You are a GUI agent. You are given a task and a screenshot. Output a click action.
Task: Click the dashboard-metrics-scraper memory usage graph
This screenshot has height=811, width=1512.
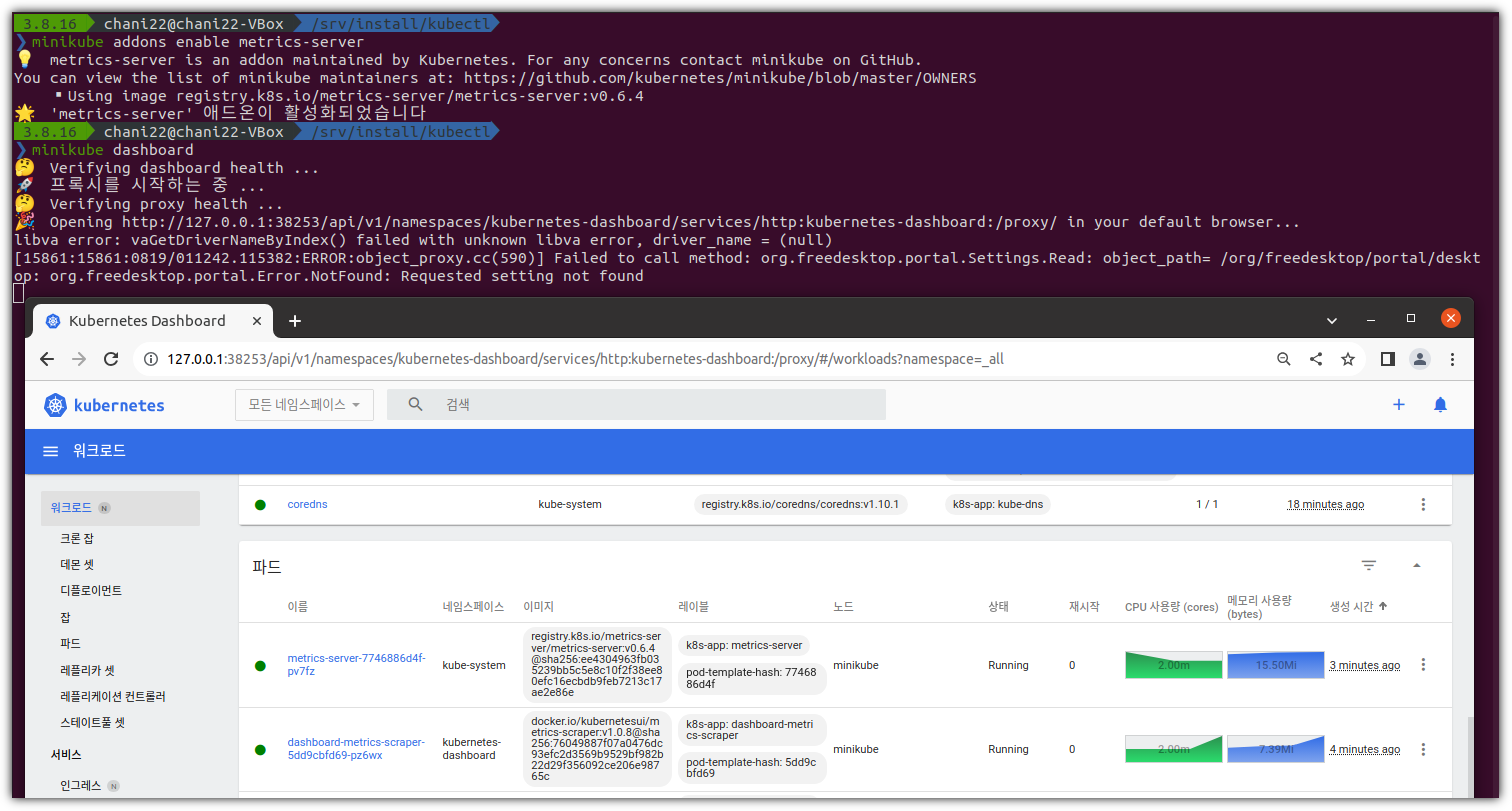[1275, 749]
